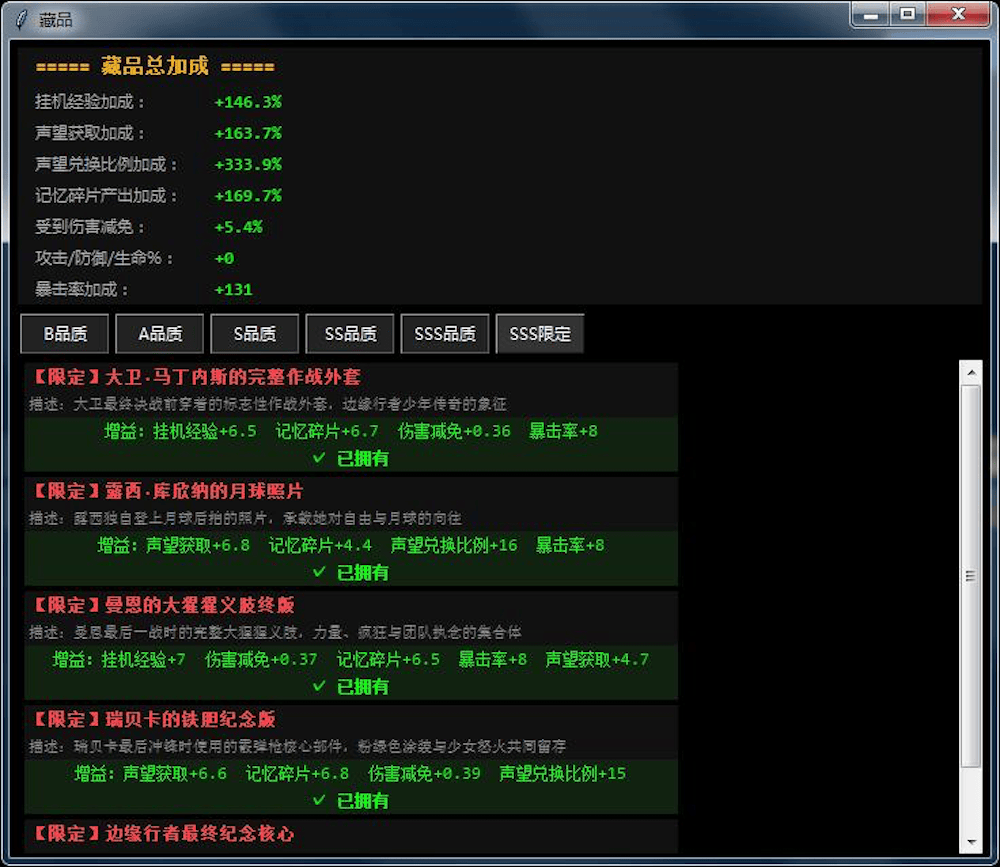Click the 受到伤害减免 value +5.4%
Image resolution: width=1000 pixels, height=867 pixels.
coord(239,227)
